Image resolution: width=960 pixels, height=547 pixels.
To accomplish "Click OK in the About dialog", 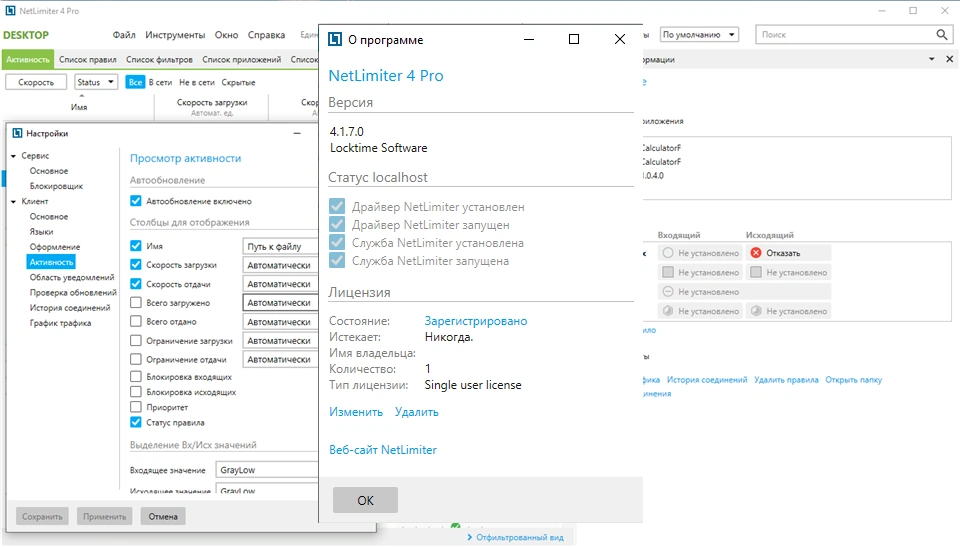I will pos(366,500).
